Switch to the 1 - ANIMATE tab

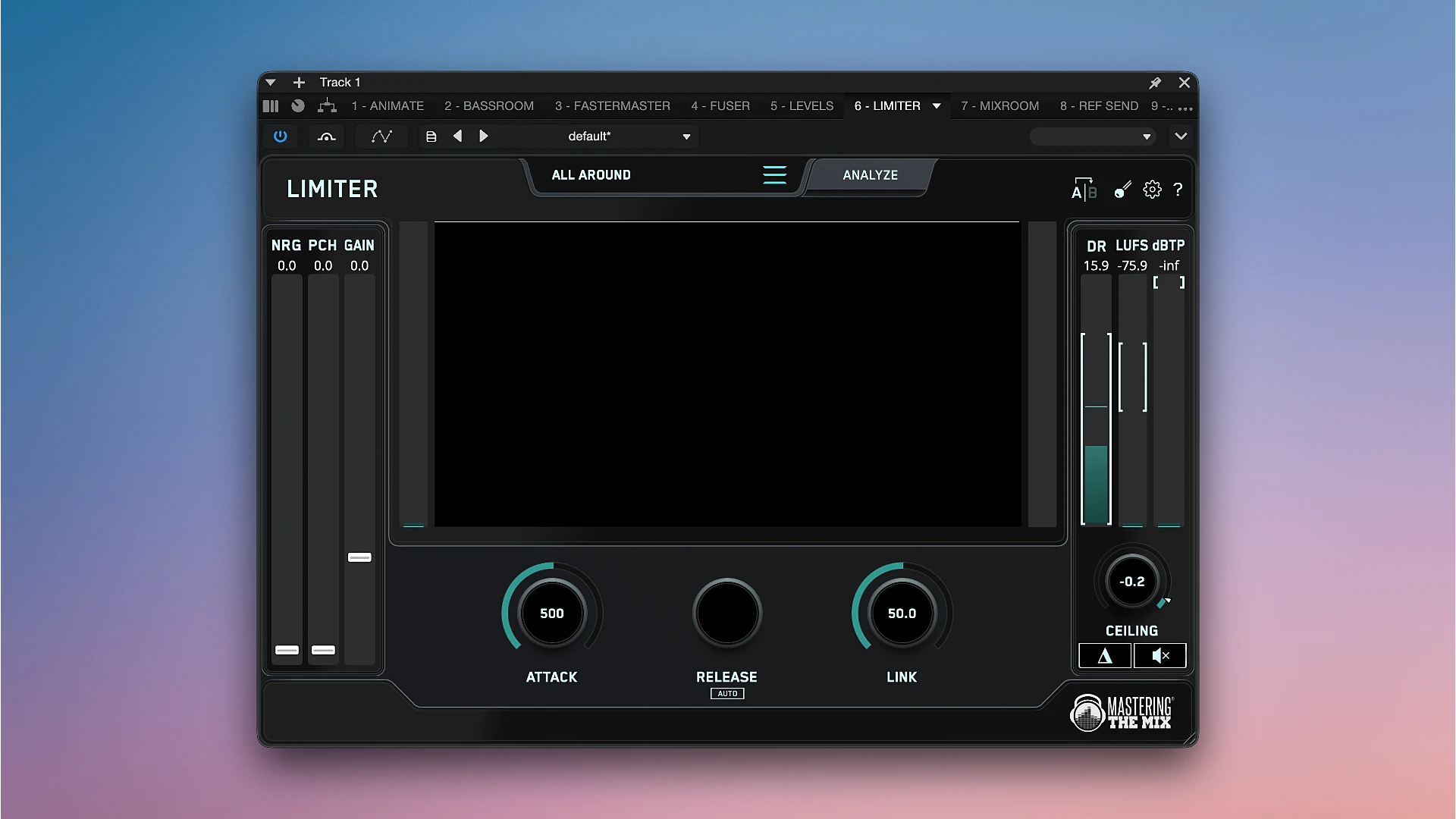388,106
